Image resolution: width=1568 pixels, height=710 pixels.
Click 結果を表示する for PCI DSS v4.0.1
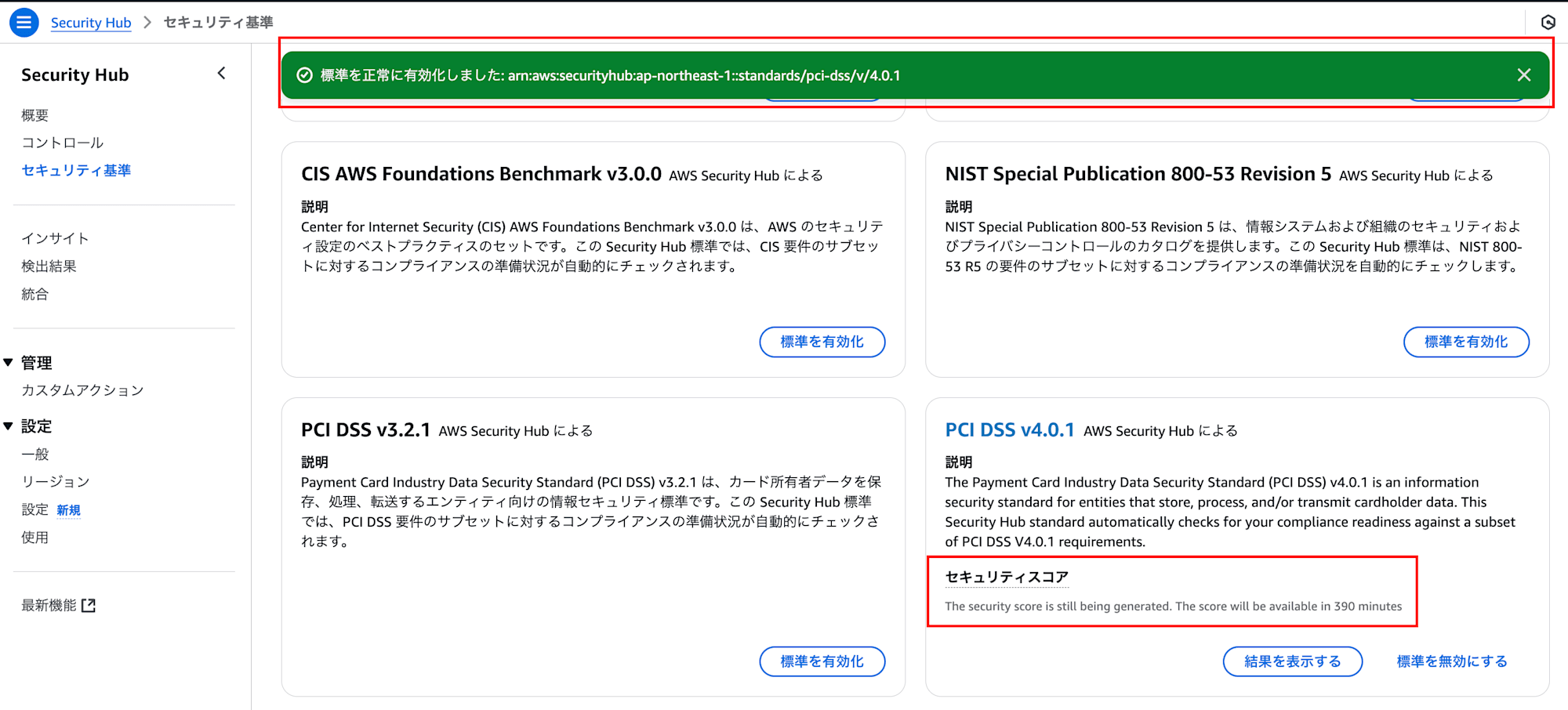coord(1293,661)
